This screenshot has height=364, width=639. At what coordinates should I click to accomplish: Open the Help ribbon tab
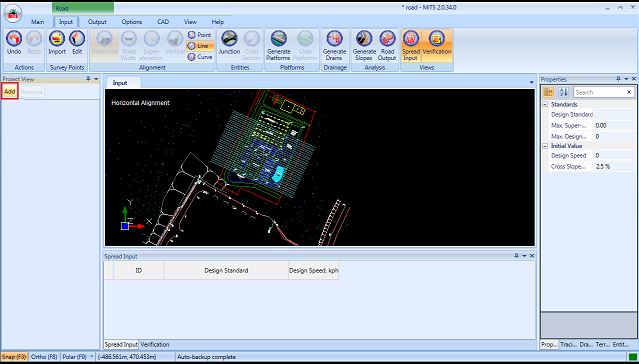218,22
